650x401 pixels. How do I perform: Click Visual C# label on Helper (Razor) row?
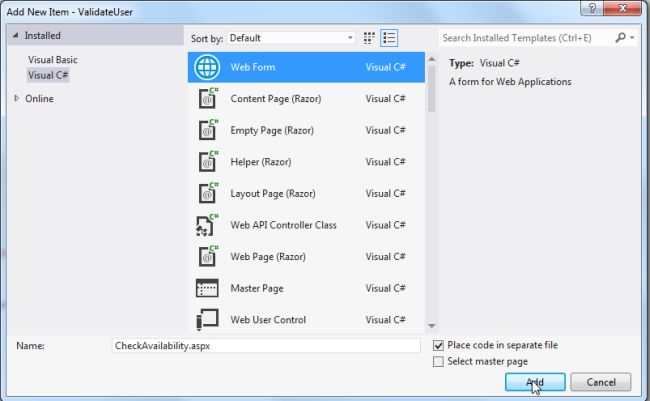385,162
